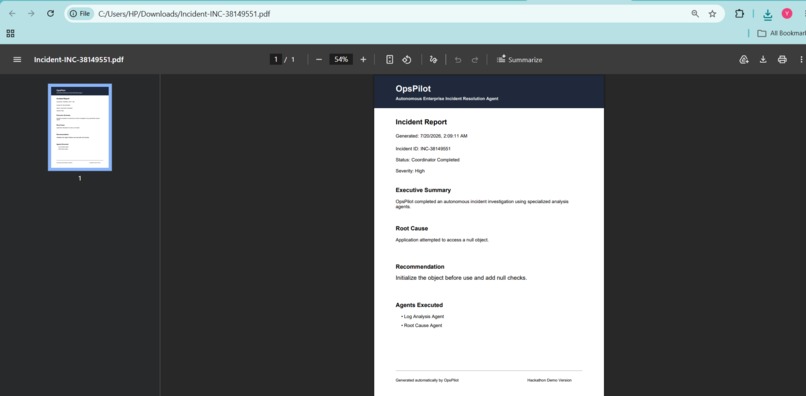Click the Incident ID: INC-38149551 line

pos(423,149)
